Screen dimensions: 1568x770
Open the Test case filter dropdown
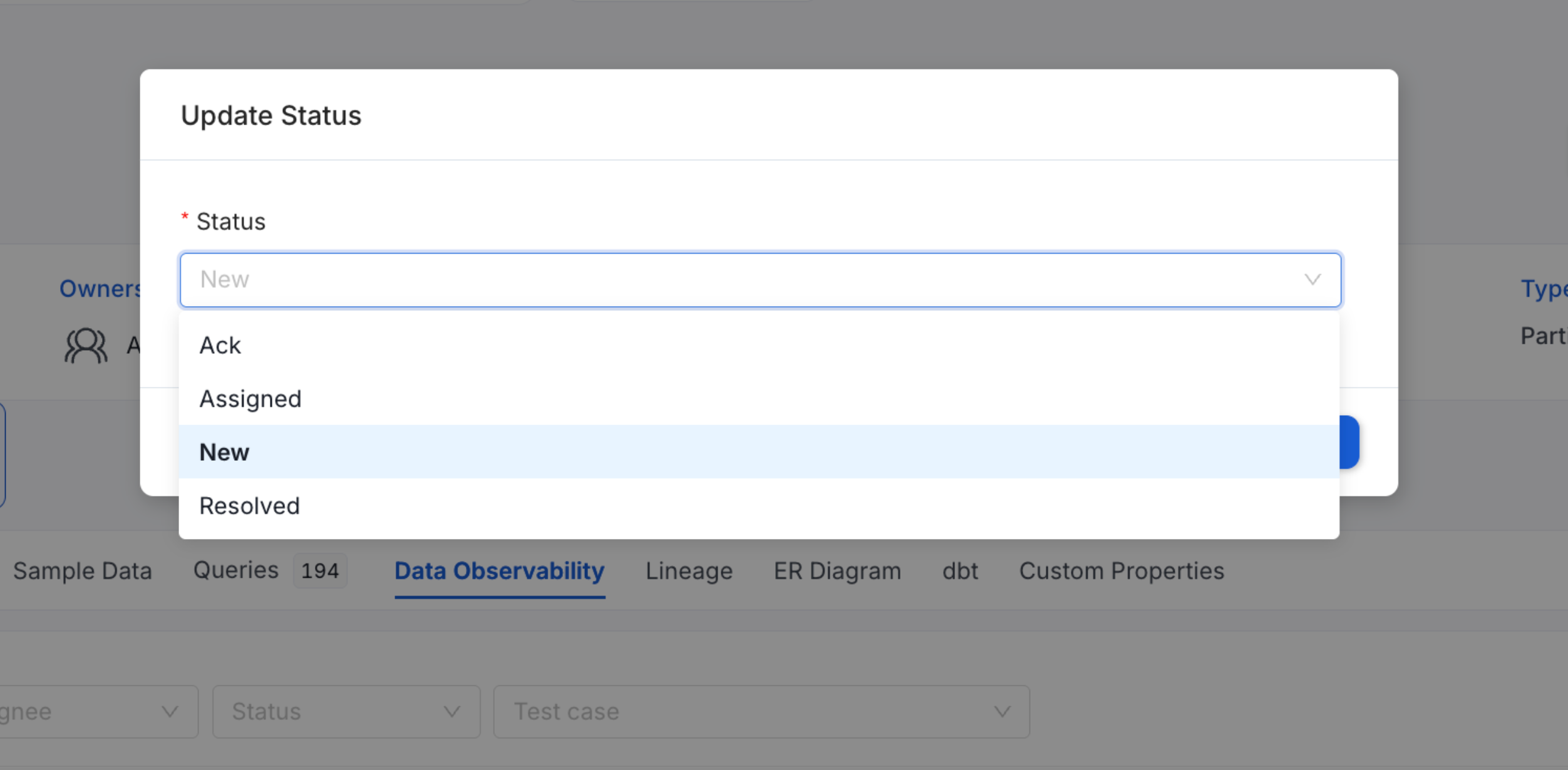tap(761, 711)
